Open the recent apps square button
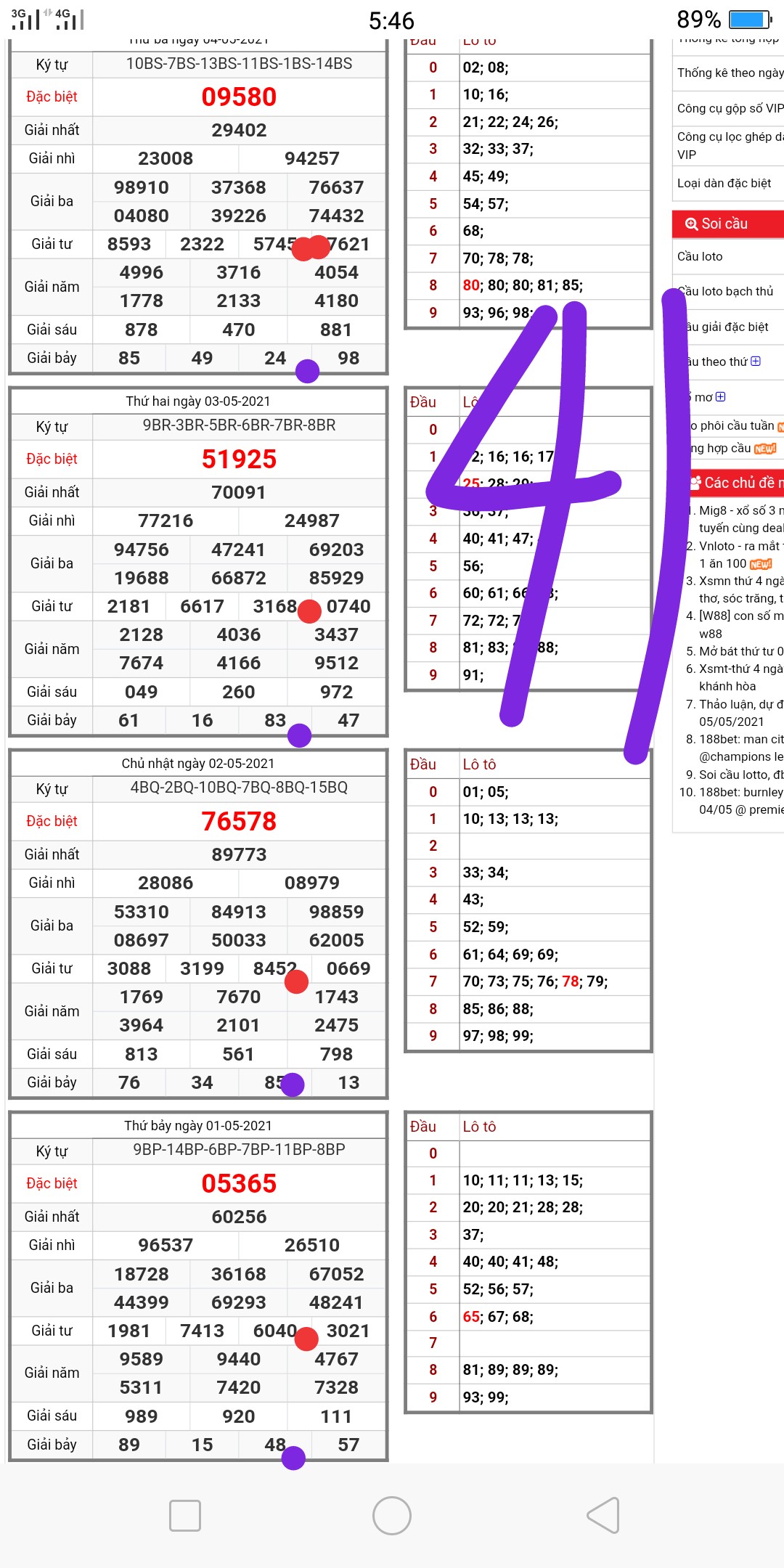 click(185, 1516)
